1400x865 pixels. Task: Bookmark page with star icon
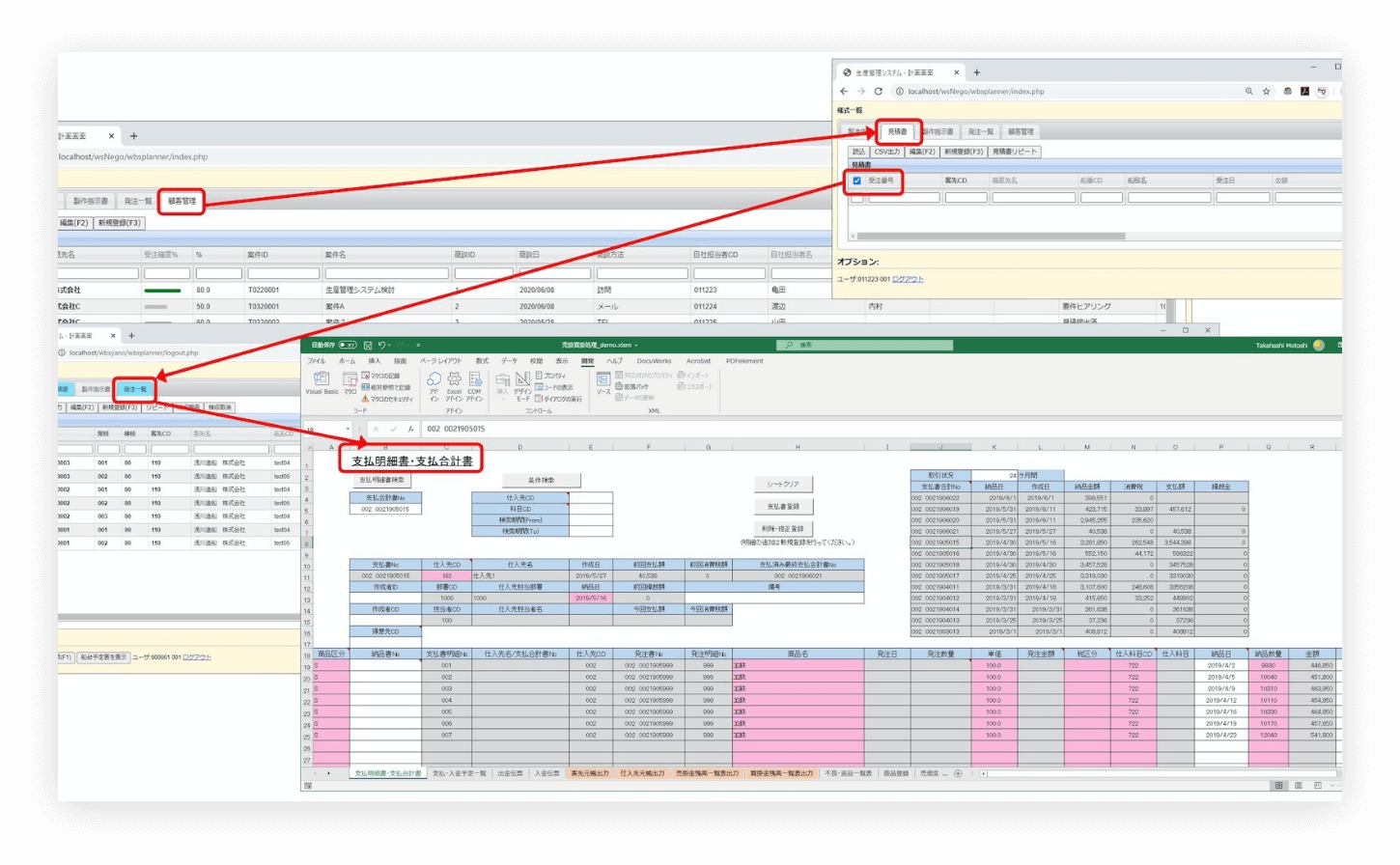[1267, 92]
